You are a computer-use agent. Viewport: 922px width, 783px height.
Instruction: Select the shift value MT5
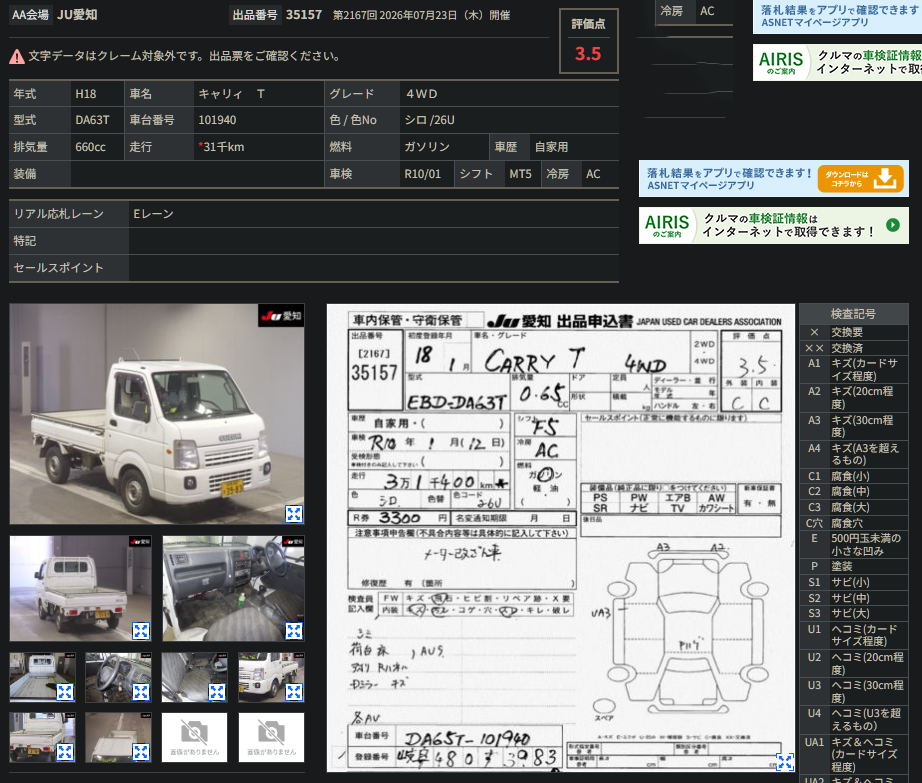(520, 174)
